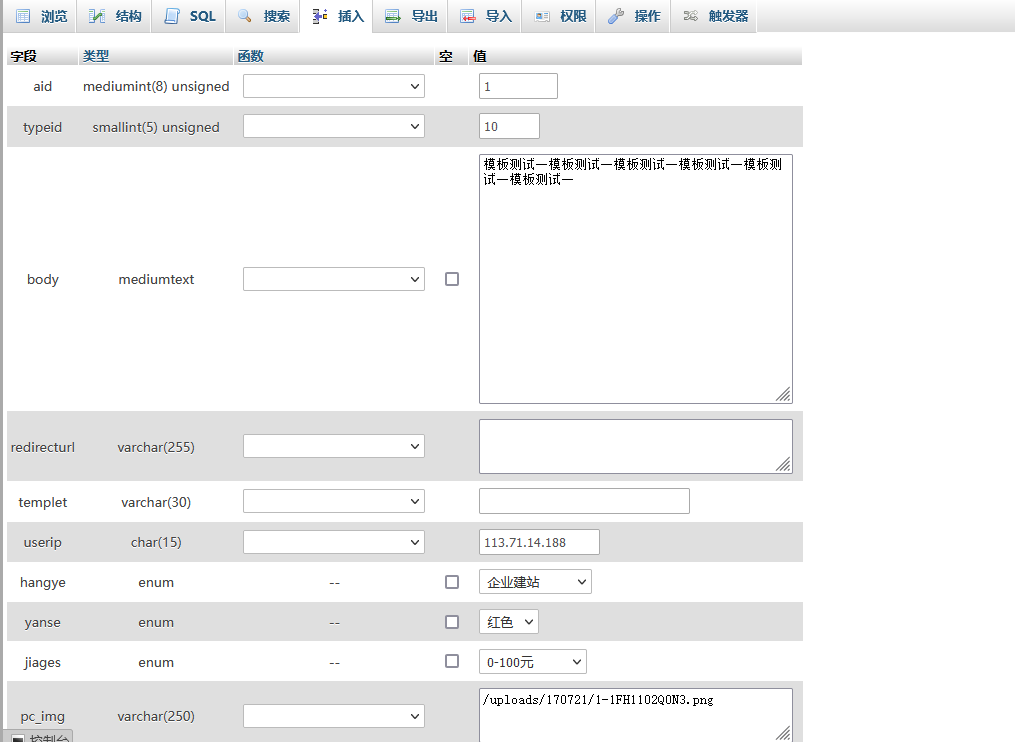
Task: Click the char(15) type label
Action: pos(156,542)
